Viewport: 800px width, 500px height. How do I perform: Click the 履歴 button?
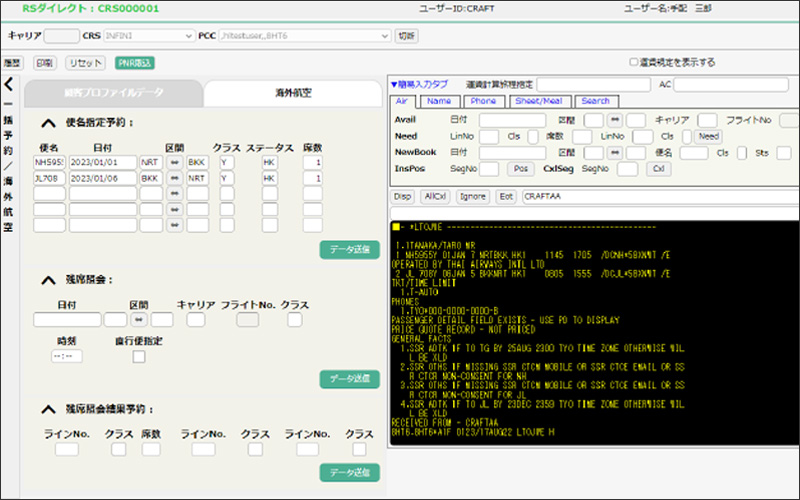(12, 63)
